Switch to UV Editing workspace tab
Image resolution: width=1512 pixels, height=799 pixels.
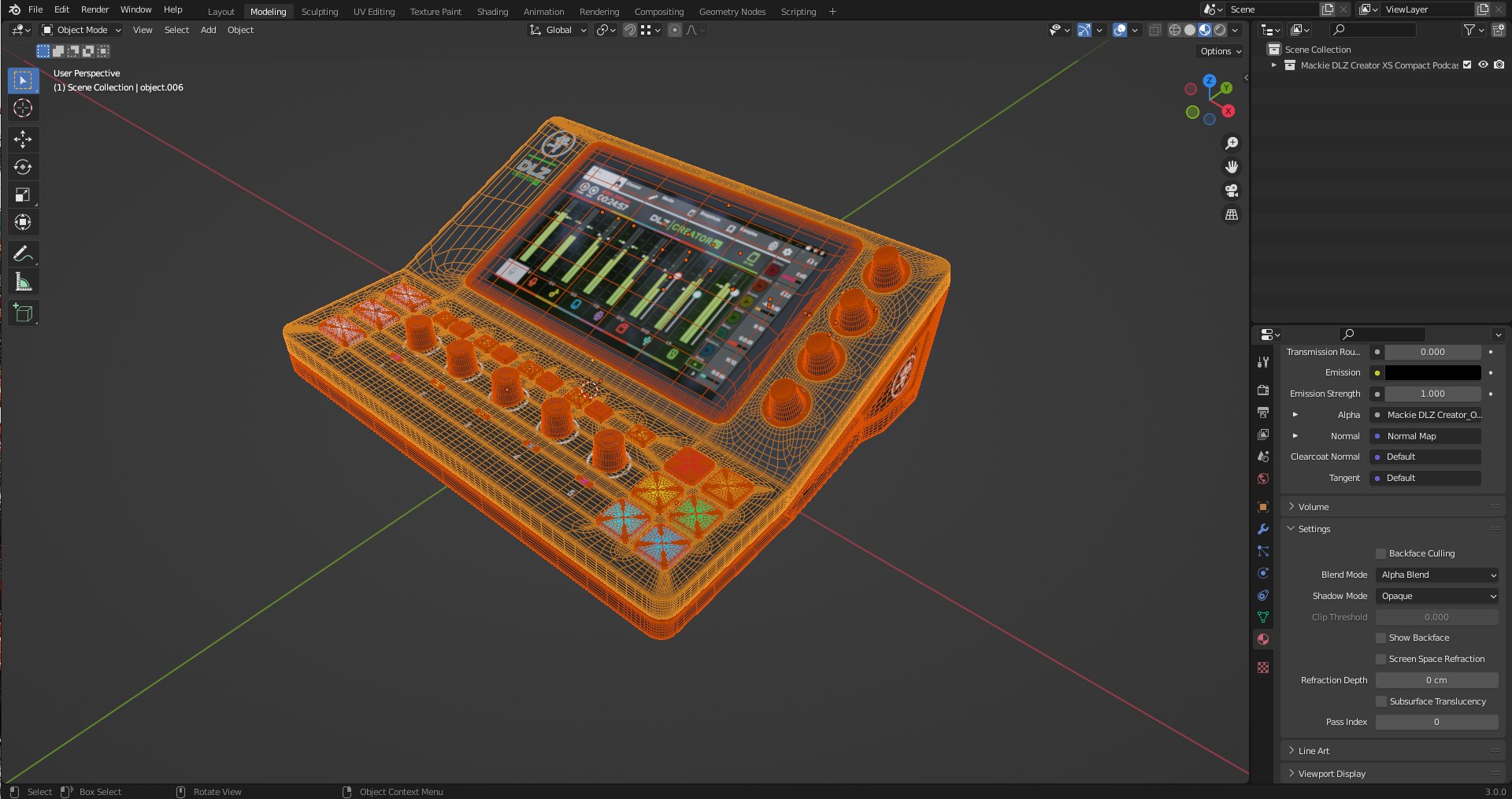[x=374, y=12]
